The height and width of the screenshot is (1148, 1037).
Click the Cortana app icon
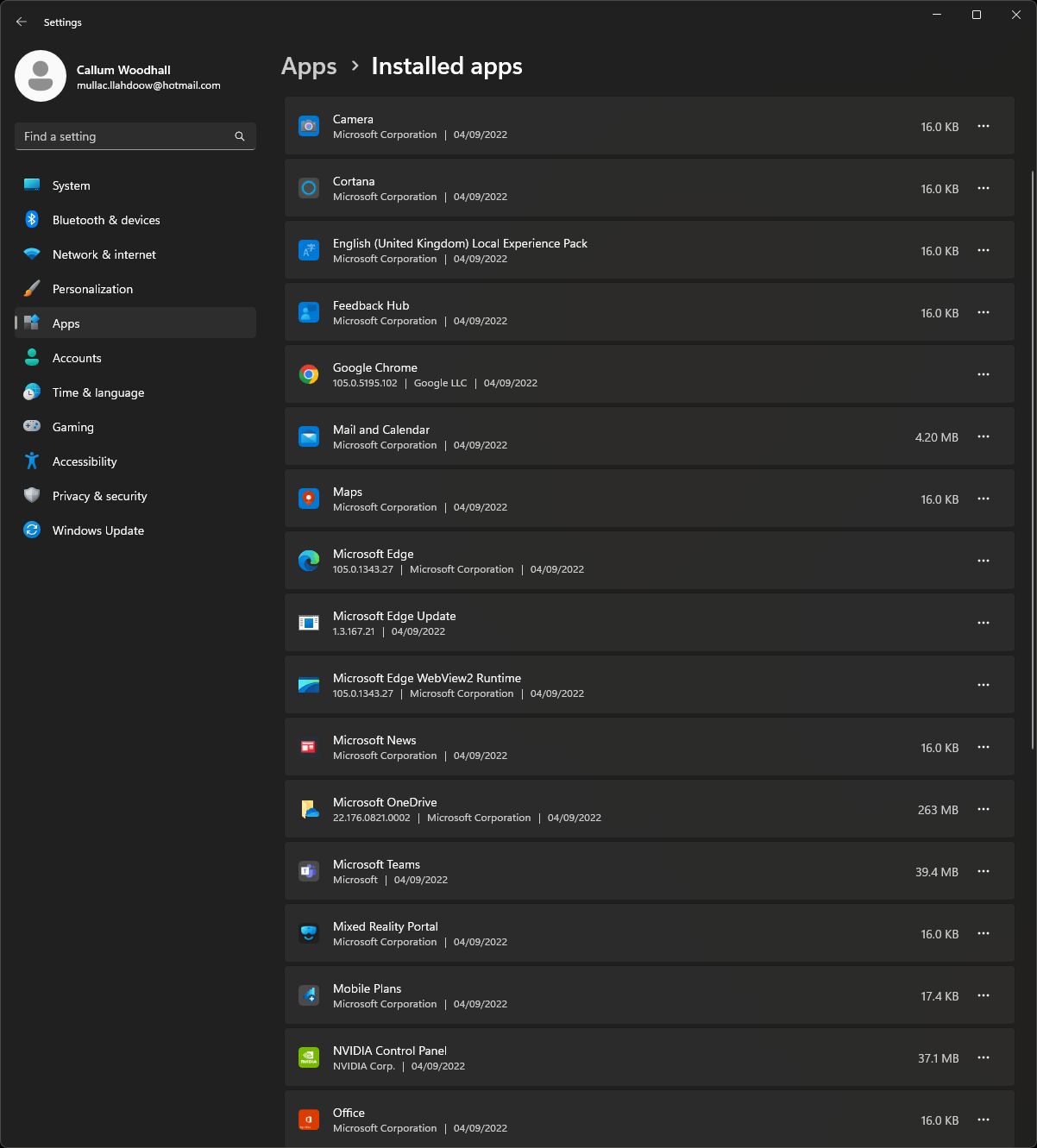pos(309,188)
